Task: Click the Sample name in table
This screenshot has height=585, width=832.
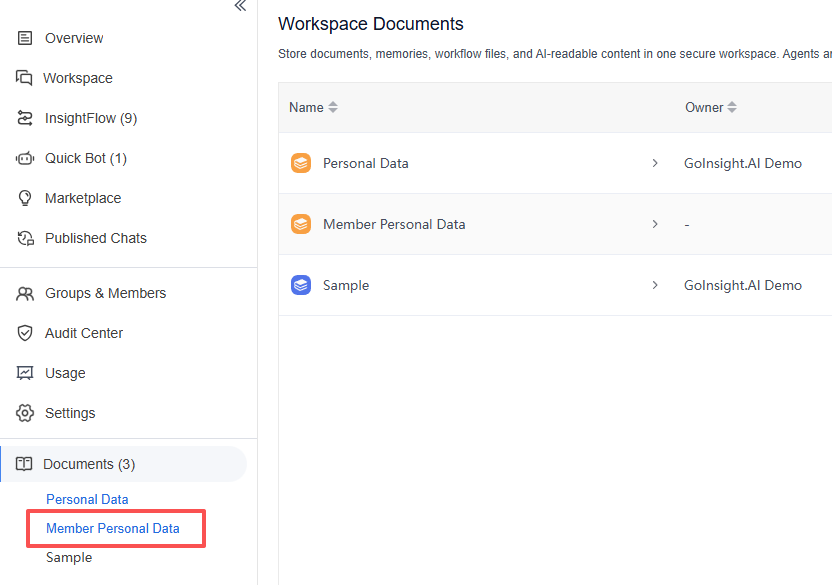Action: pyautogui.click(x=346, y=286)
